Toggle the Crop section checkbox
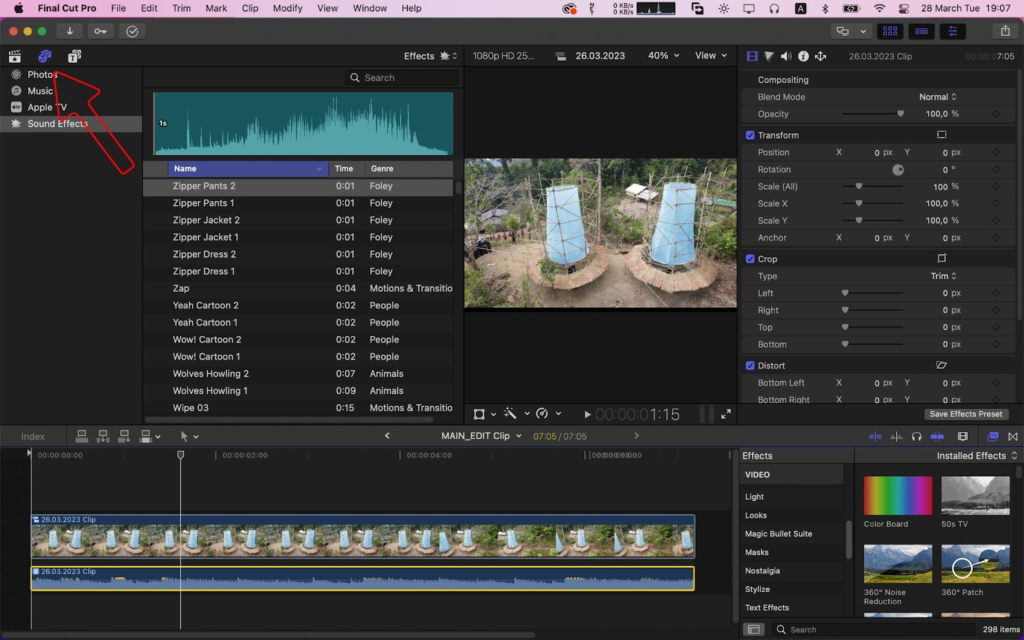 coord(750,259)
